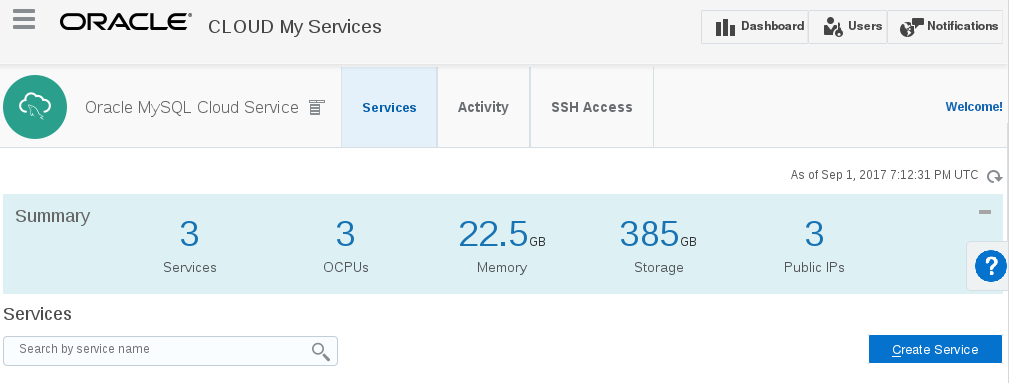
Task: Click the MySQL cloud service round icon
Action: (35, 107)
